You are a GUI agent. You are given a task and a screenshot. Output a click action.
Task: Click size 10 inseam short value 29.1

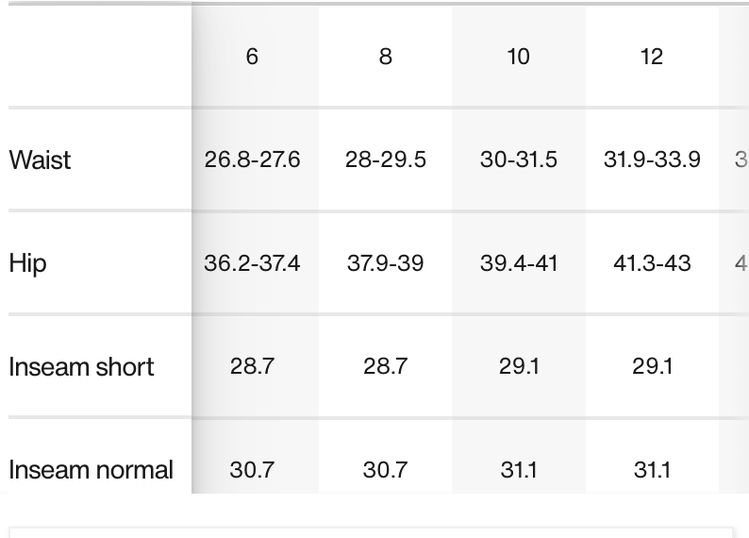tap(518, 367)
